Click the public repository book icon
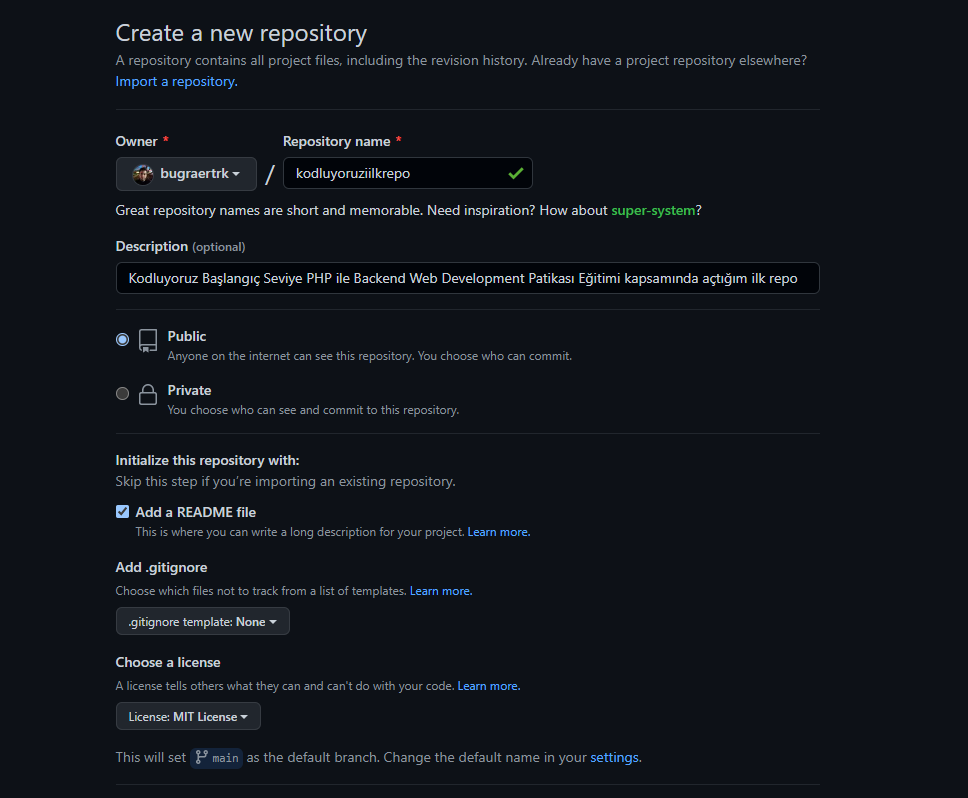The width and height of the screenshot is (968, 798). (x=148, y=340)
